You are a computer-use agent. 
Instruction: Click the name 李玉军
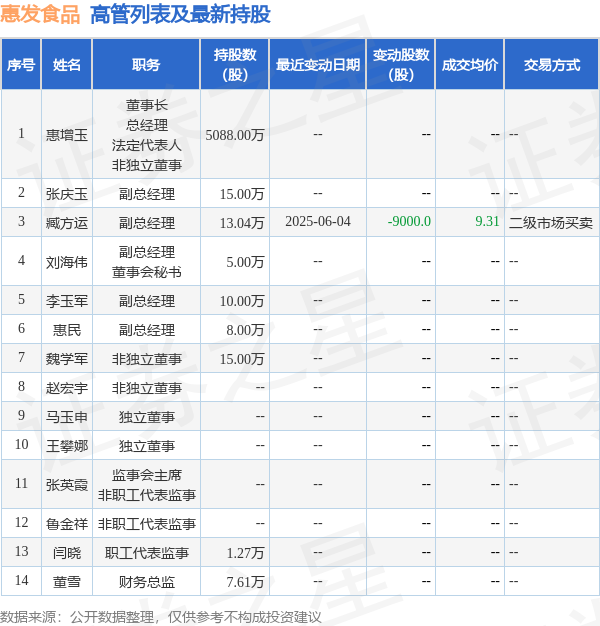click(x=67, y=301)
